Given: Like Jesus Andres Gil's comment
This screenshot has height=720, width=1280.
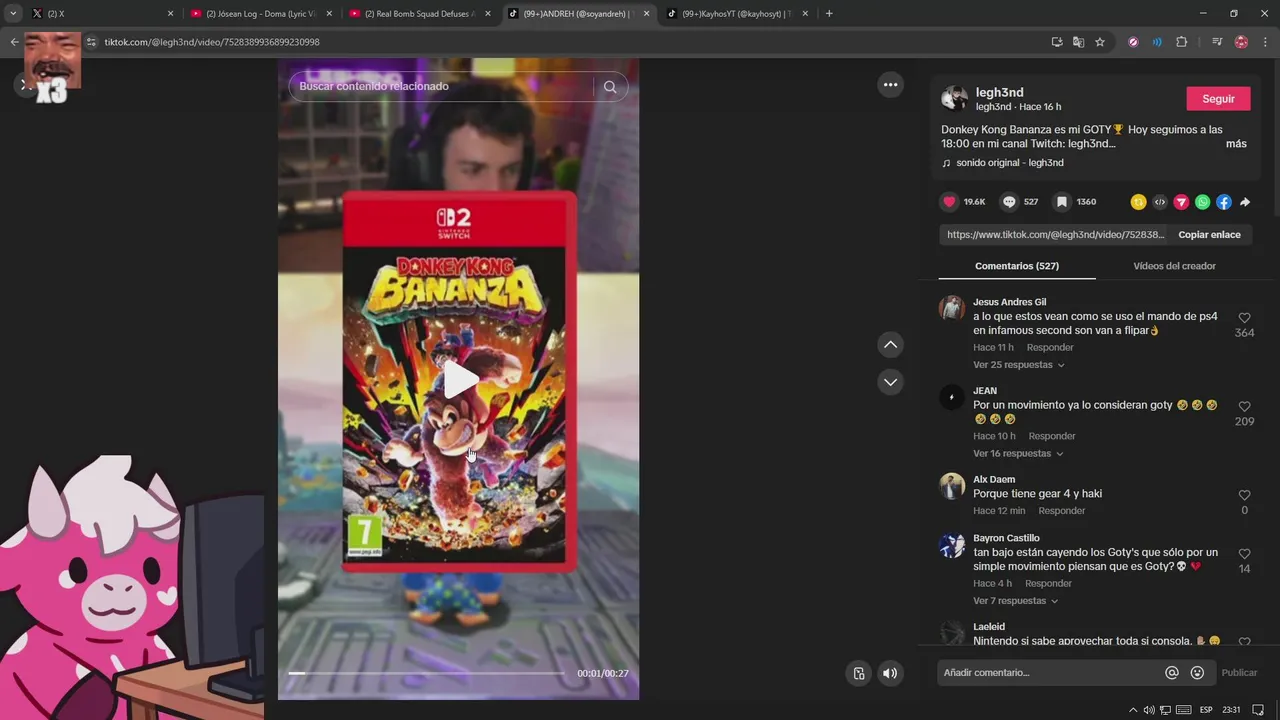Looking at the screenshot, I should (1244, 318).
